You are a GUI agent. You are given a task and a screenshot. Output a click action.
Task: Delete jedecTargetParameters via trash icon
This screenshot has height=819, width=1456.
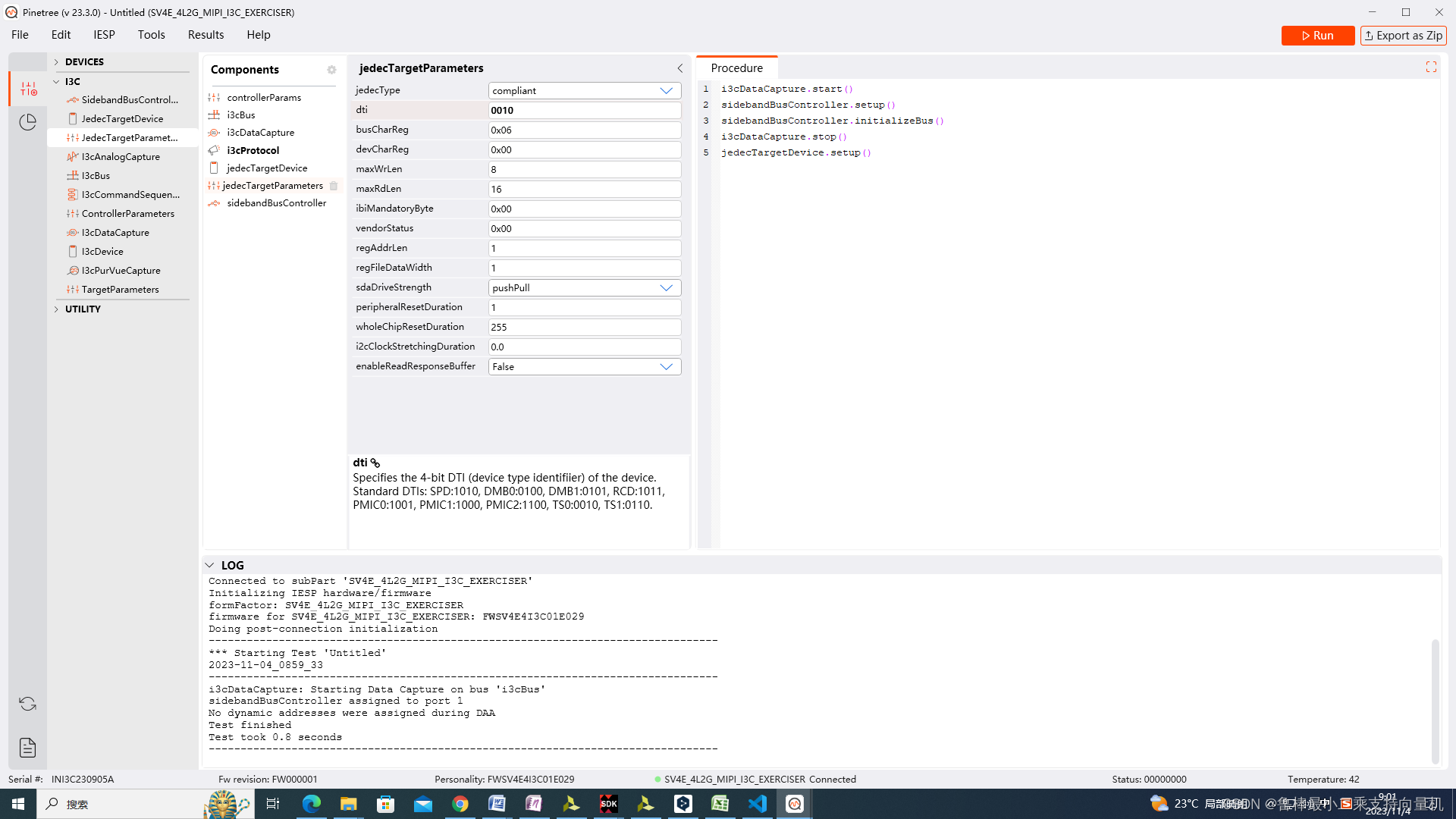(x=334, y=186)
